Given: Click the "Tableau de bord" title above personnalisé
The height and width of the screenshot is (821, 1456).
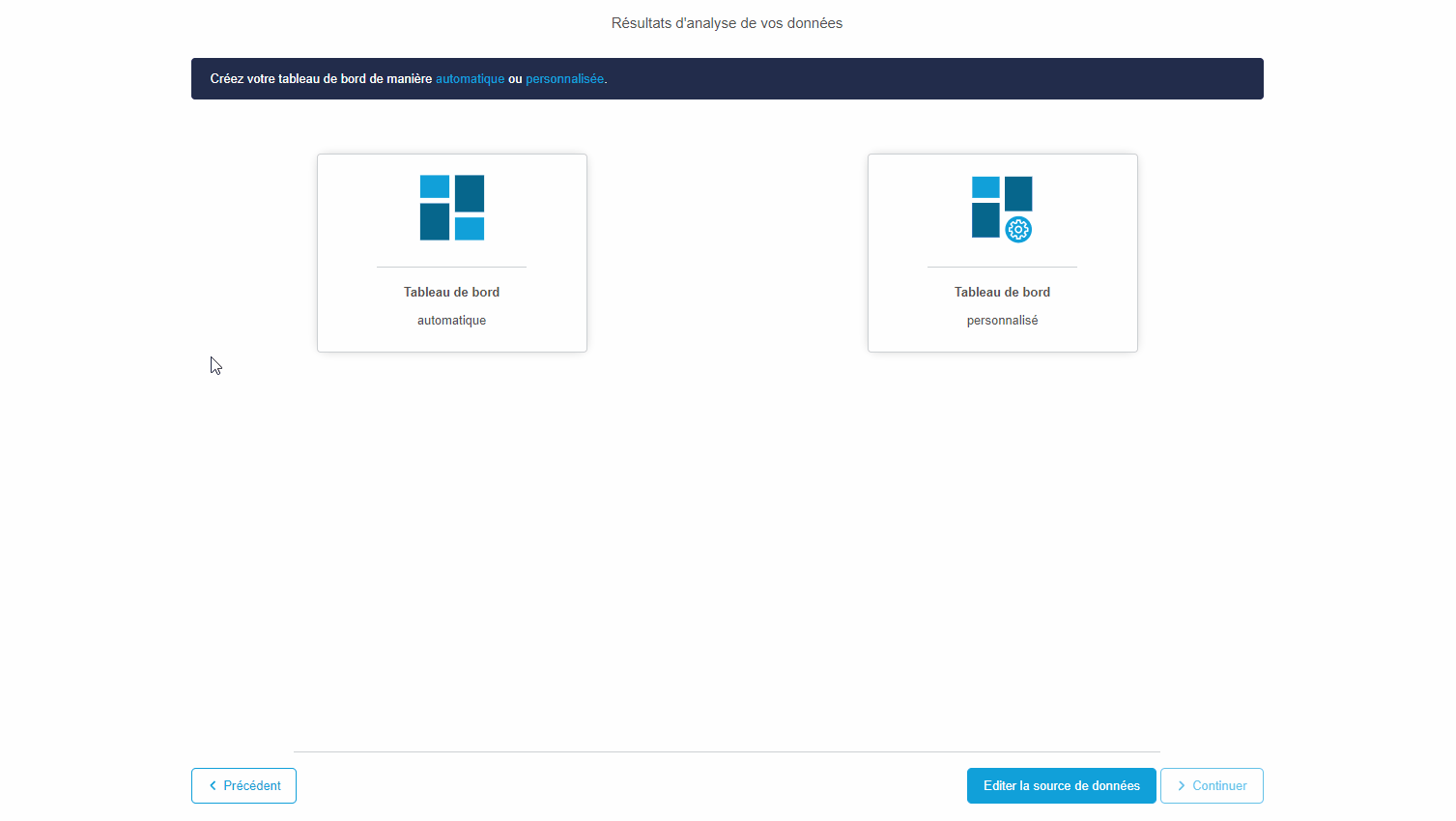Looking at the screenshot, I should (x=1002, y=292).
